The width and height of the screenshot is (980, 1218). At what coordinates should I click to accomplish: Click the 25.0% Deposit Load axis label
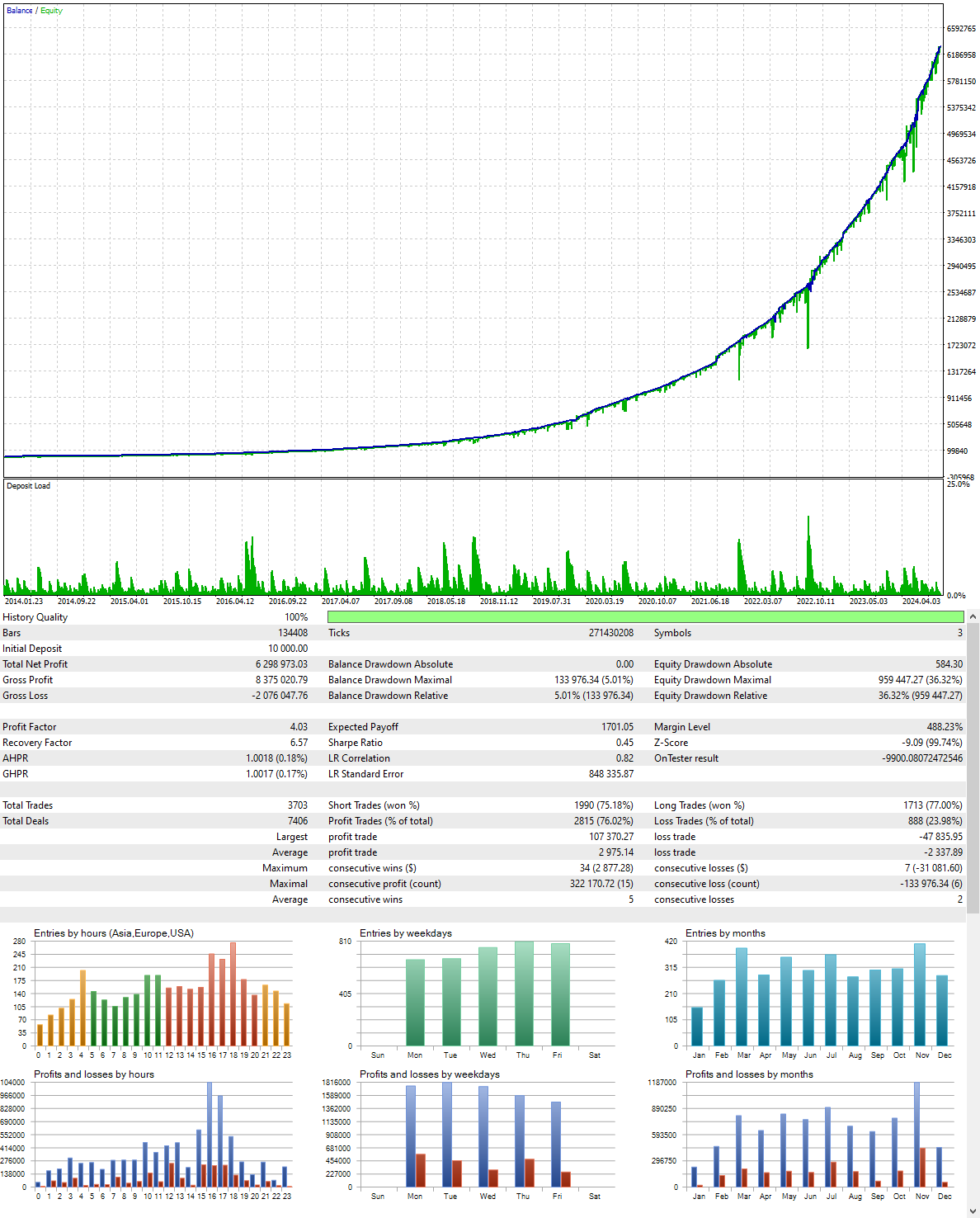(958, 484)
